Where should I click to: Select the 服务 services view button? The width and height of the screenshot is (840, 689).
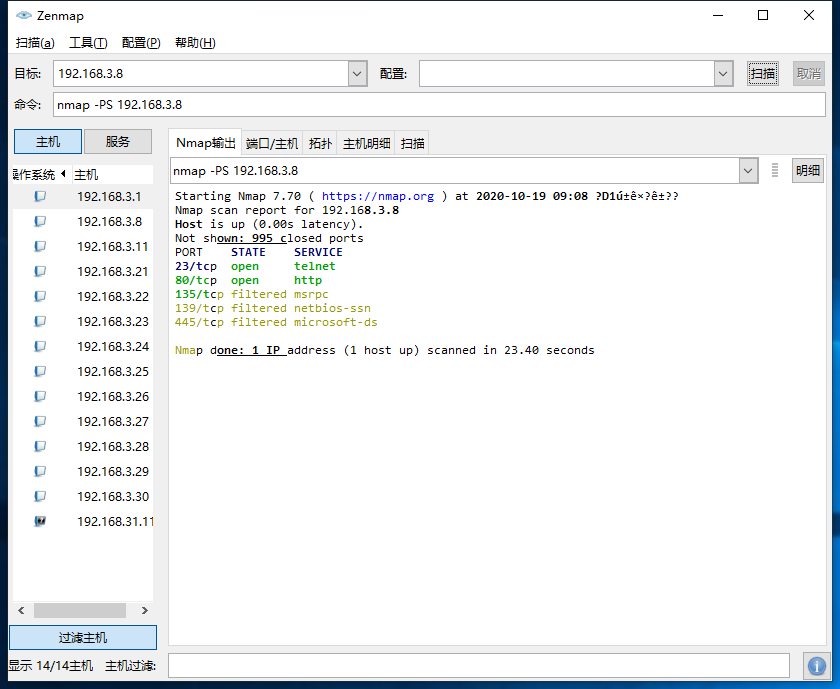tap(118, 141)
